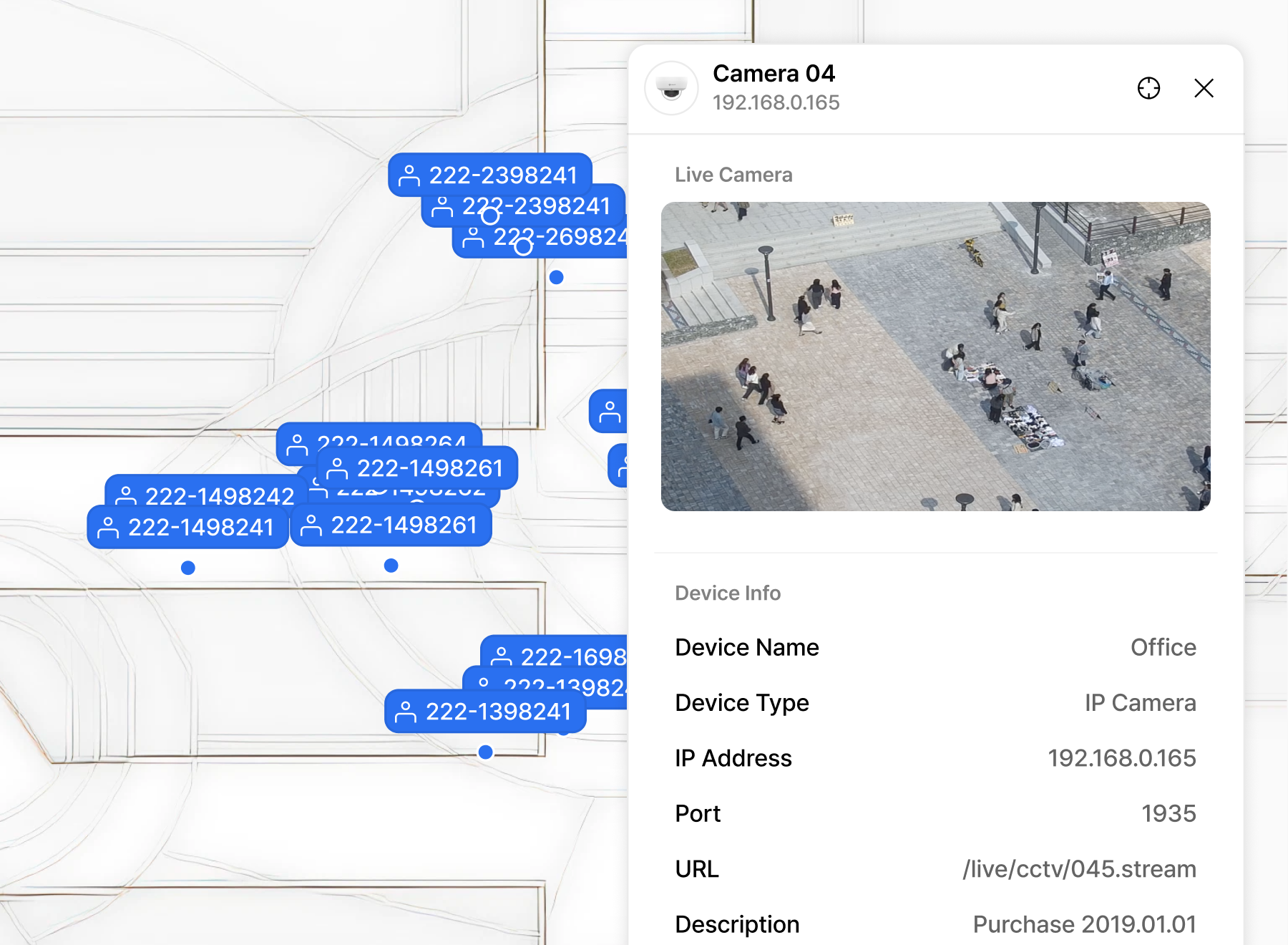Click the crosshair locate icon for Camera 04
This screenshot has height=945, width=1288.
[x=1148, y=88]
